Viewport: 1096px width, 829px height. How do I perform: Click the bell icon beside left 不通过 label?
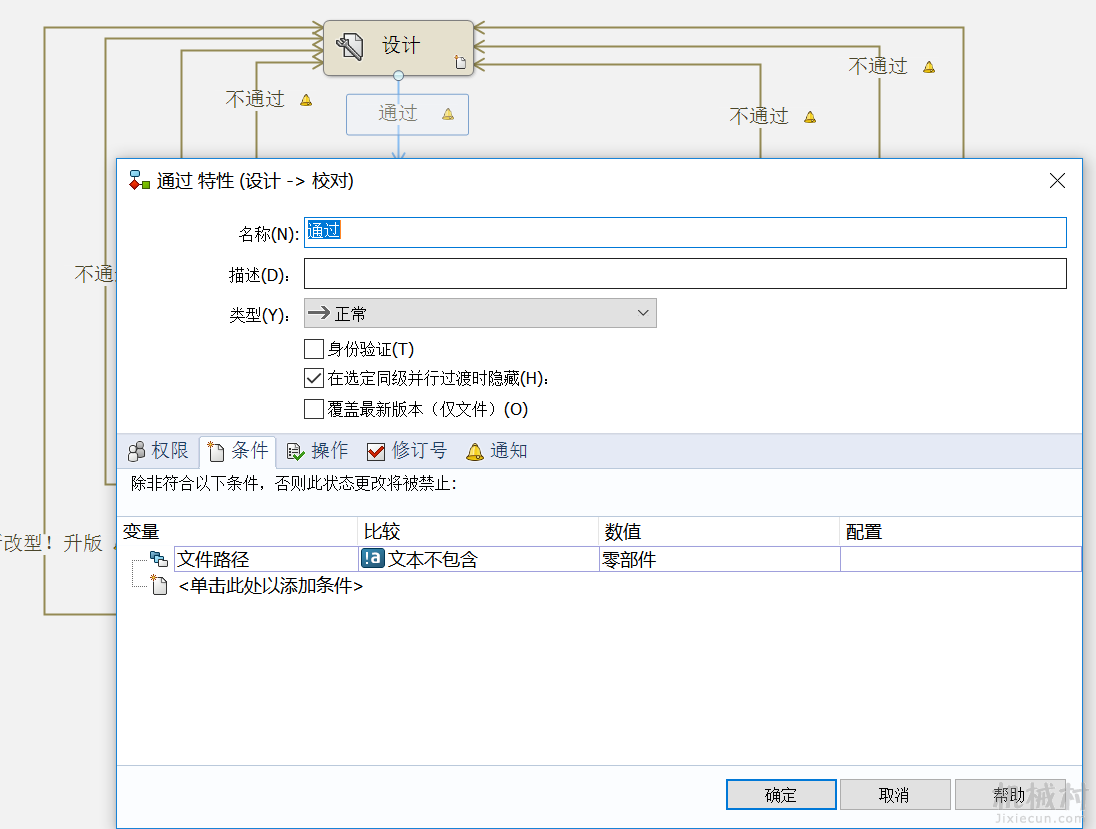coord(306,100)
